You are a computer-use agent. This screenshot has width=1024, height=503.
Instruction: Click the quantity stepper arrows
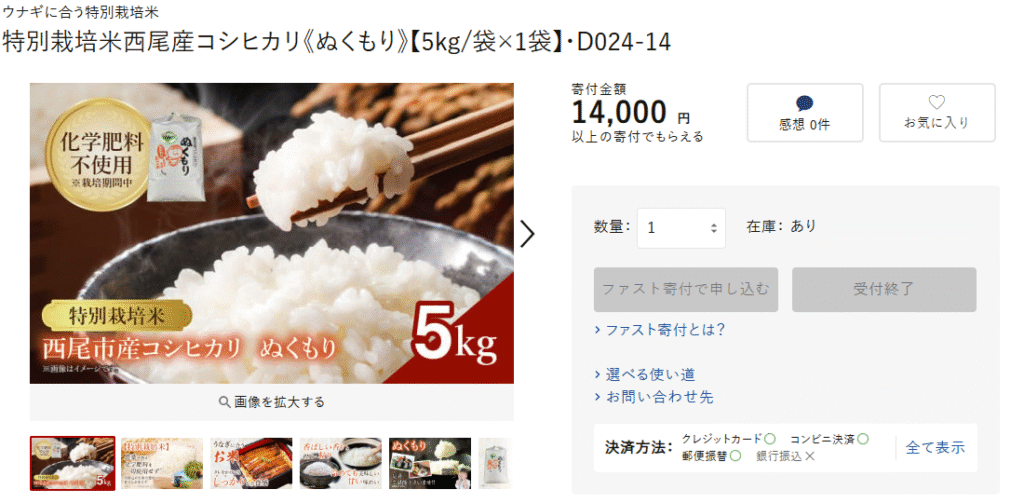[x=714, y=228]
